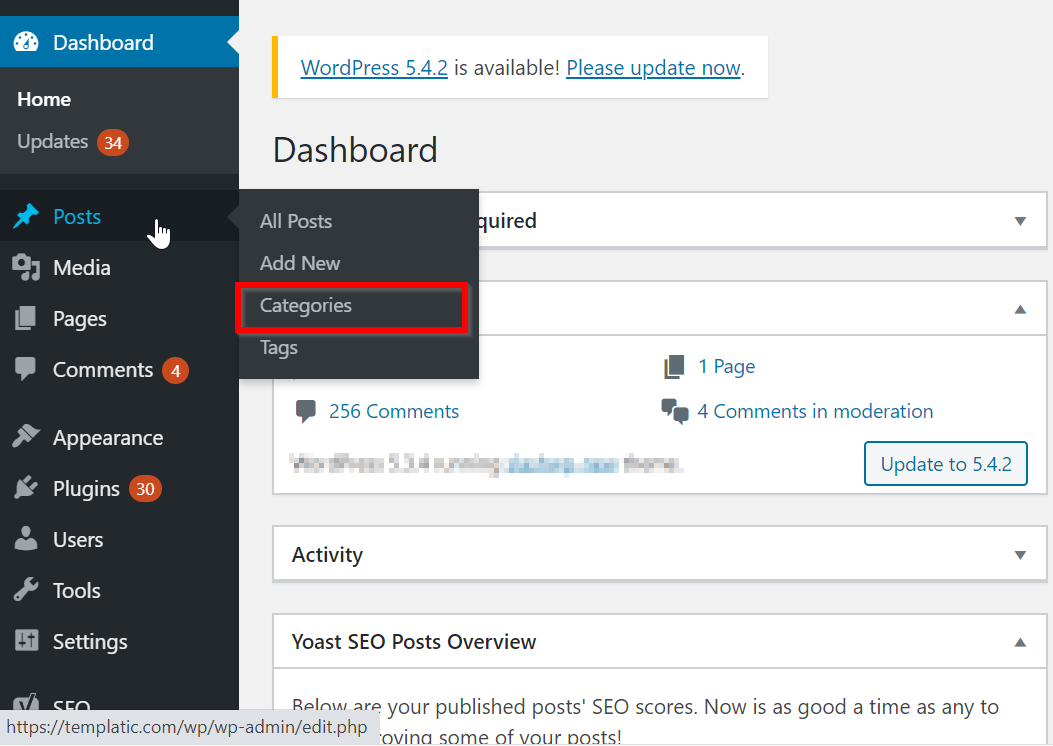Click the Dashboard gauge icon
1053x746 pixels.
point(26,42)
